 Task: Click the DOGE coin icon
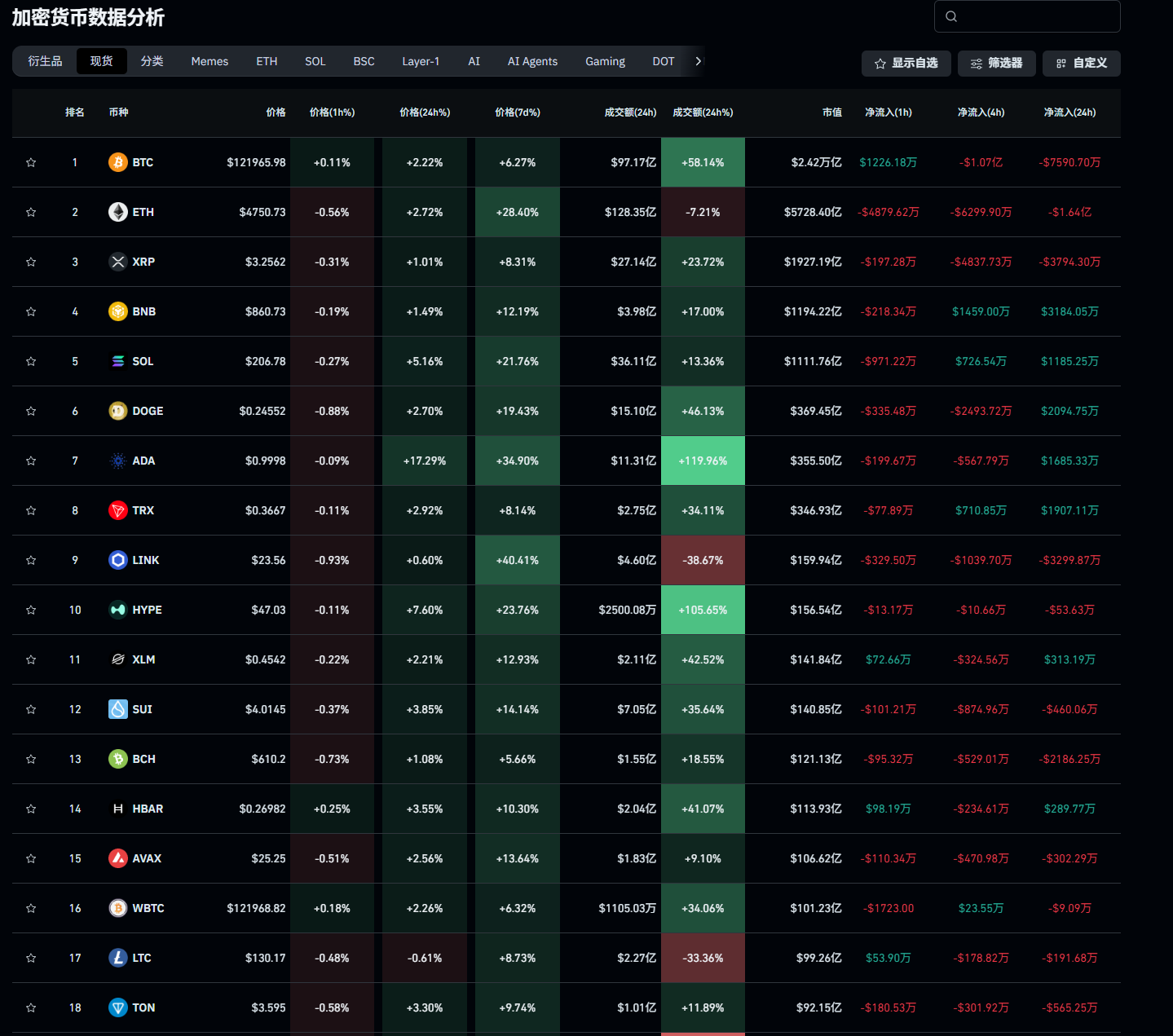pyautogui.click(x=118, y=411)
